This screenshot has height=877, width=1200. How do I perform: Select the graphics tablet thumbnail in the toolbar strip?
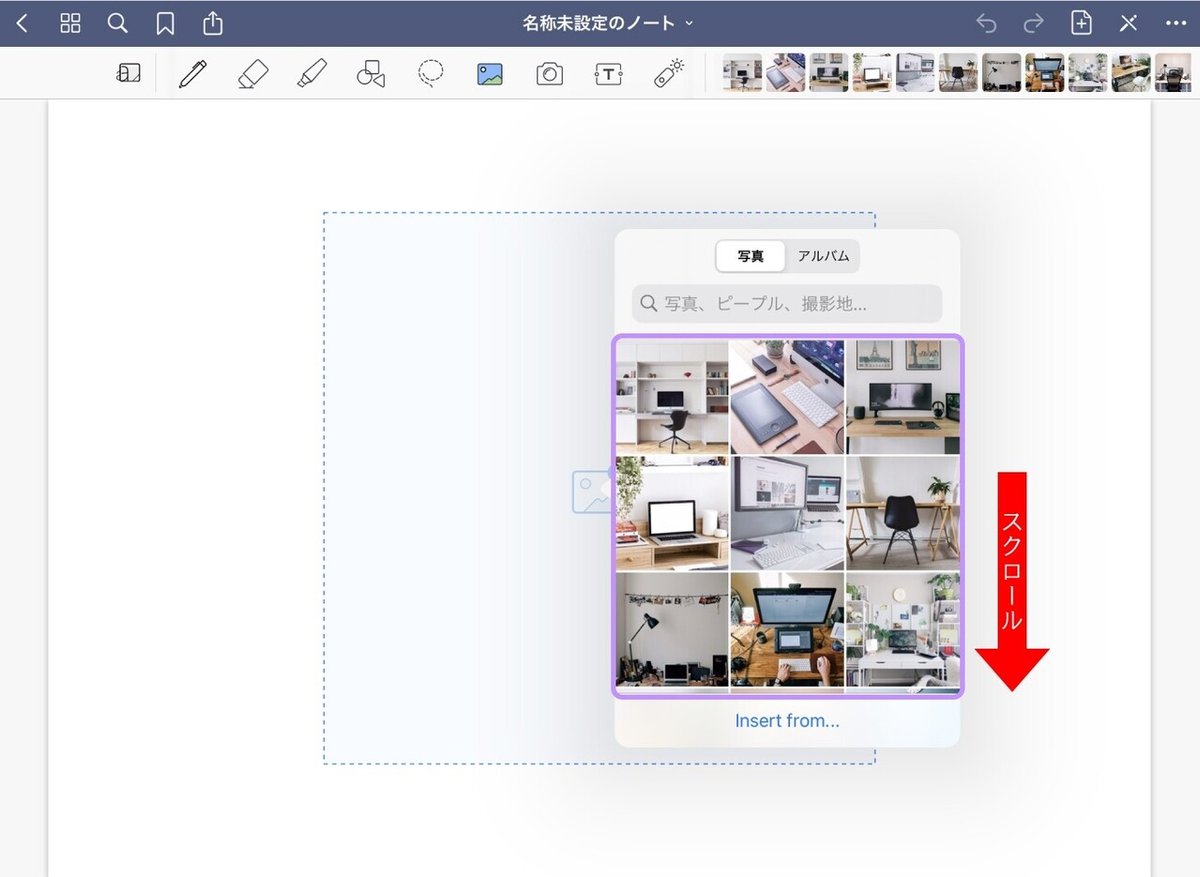click(785, 73)
